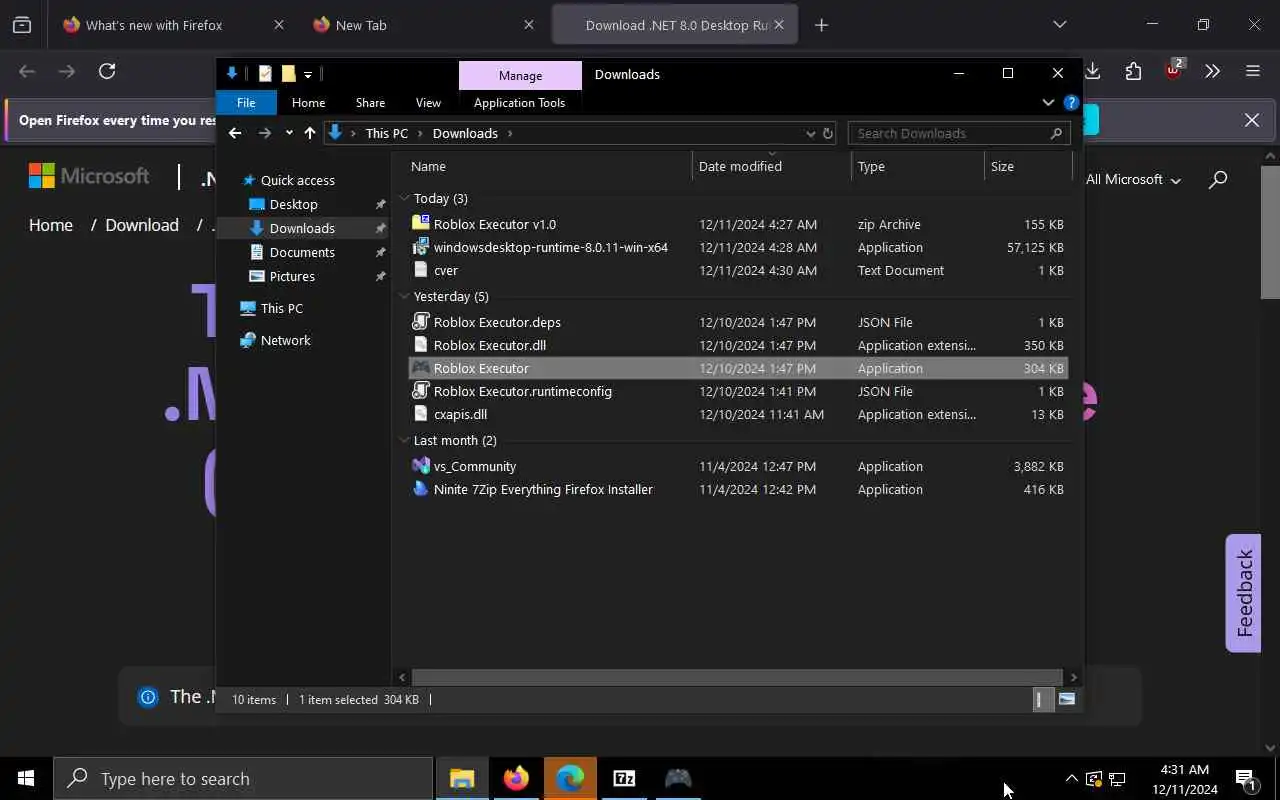Image resolution: width=1280 pixels, height=800 pixels.
Task: Click the New folder quick access icon
Action: tap(288, 74)
